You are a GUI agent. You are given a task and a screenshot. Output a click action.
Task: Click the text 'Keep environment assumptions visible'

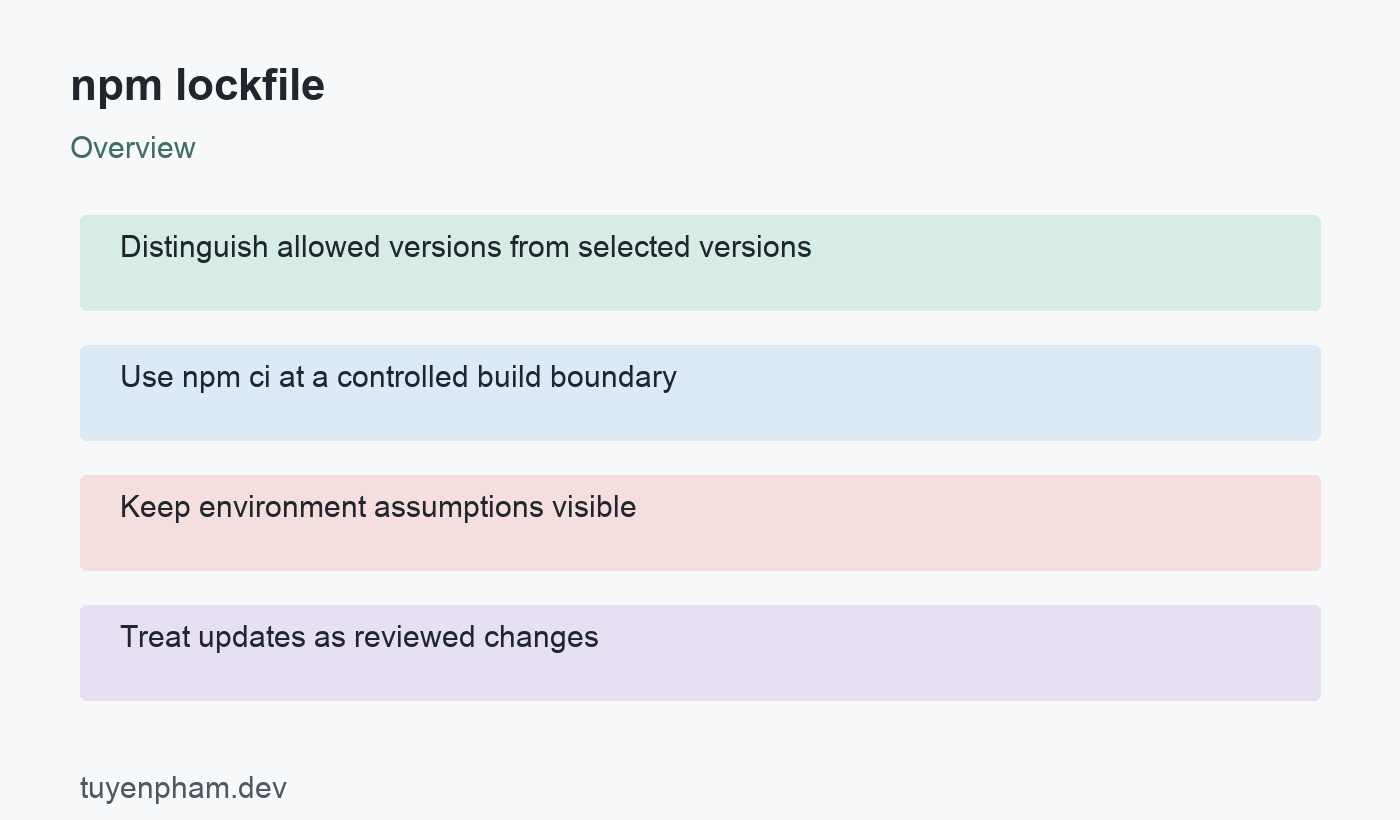(x=378, y=507)
